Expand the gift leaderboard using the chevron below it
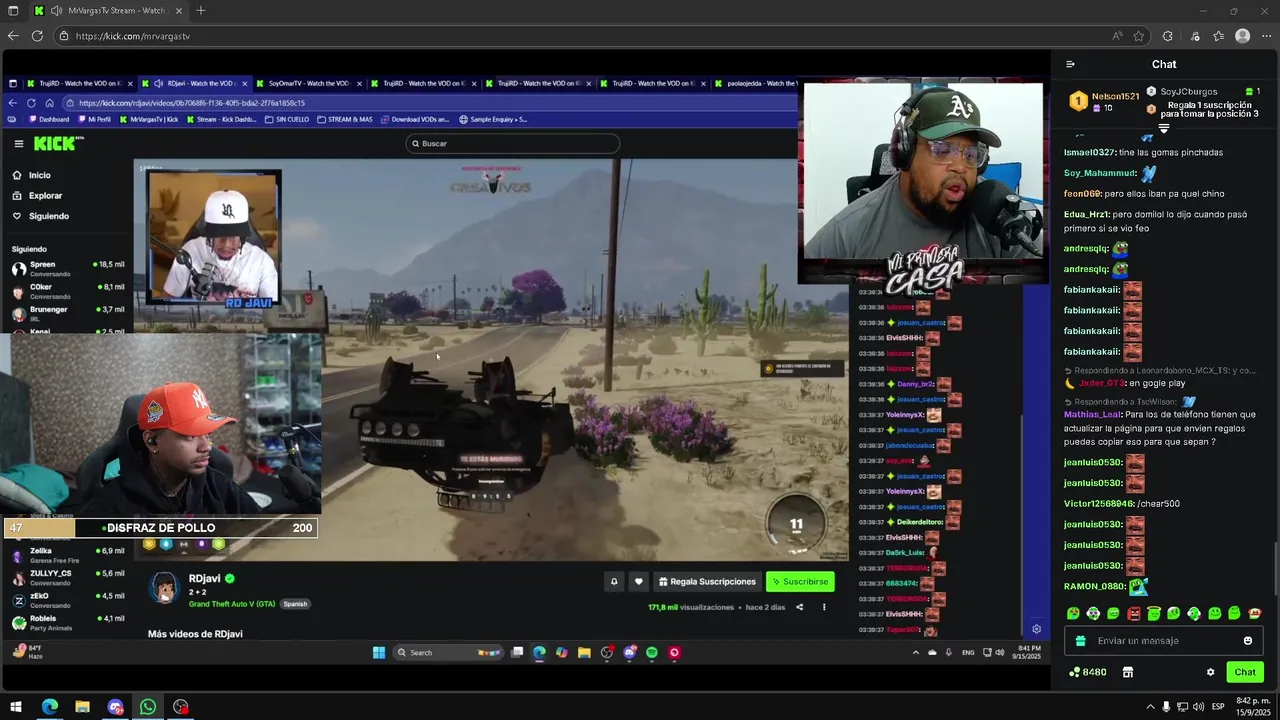 1164,128
